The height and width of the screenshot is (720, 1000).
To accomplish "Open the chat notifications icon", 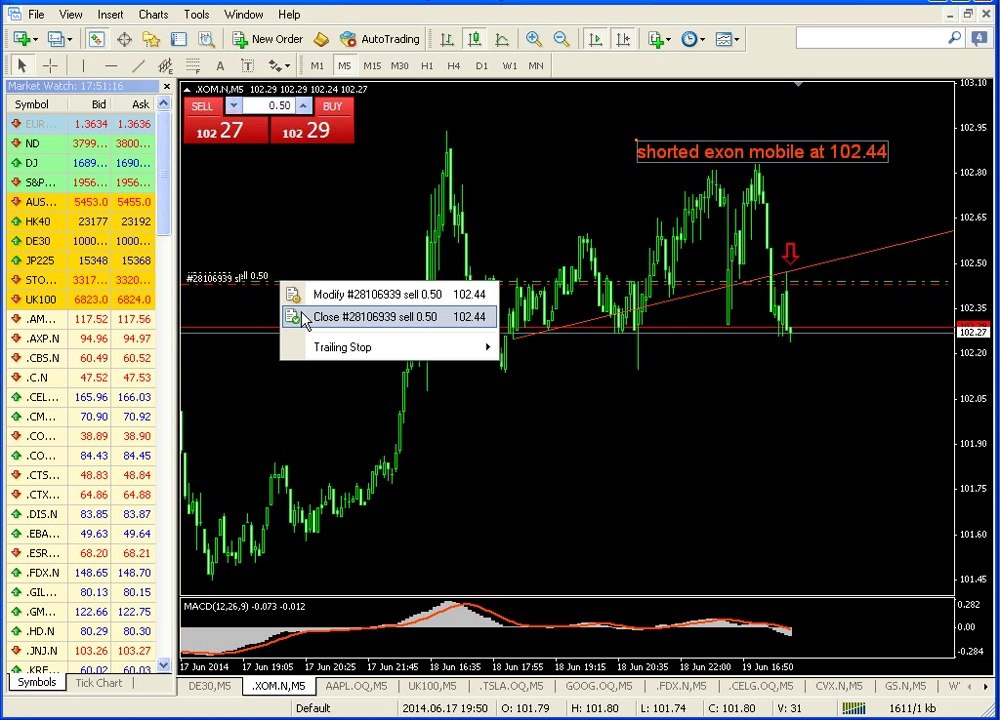I will pyautogui.click(x=979, y=39).
